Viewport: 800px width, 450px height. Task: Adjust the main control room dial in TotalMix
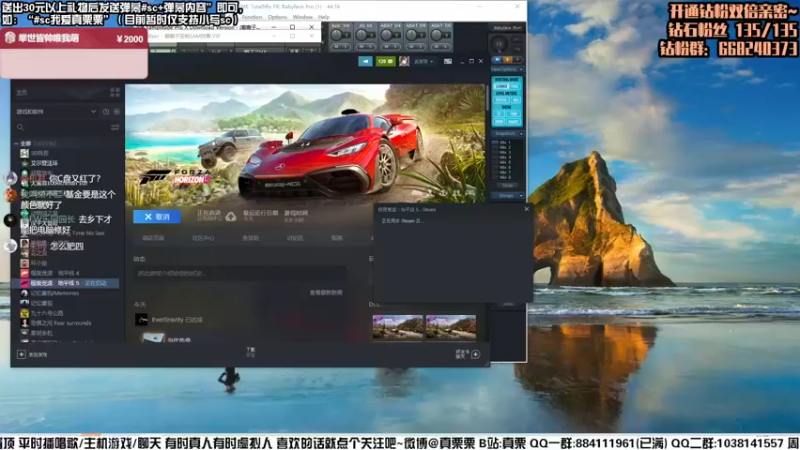tap(499, 44)
